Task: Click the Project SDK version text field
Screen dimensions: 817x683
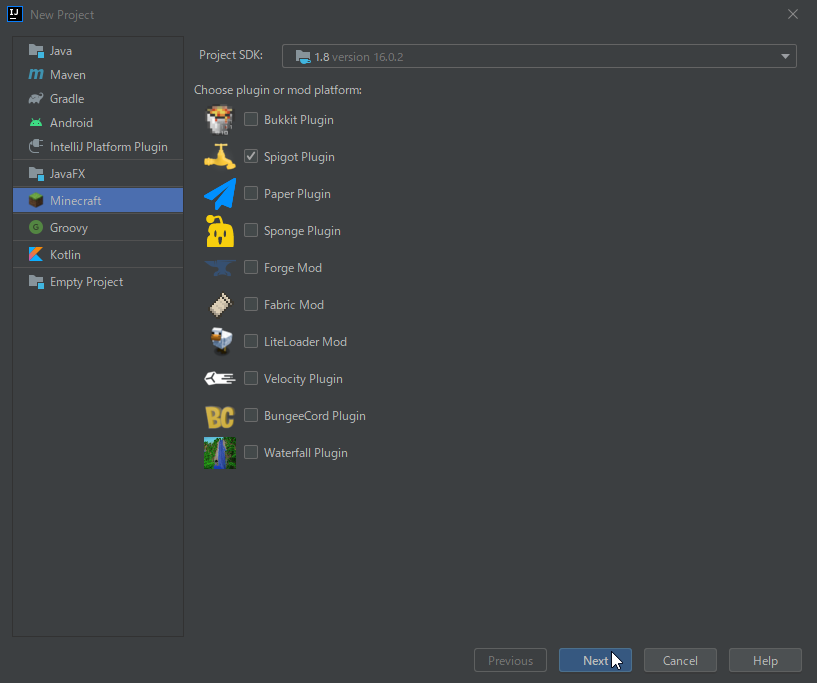Action: (539, 56)
